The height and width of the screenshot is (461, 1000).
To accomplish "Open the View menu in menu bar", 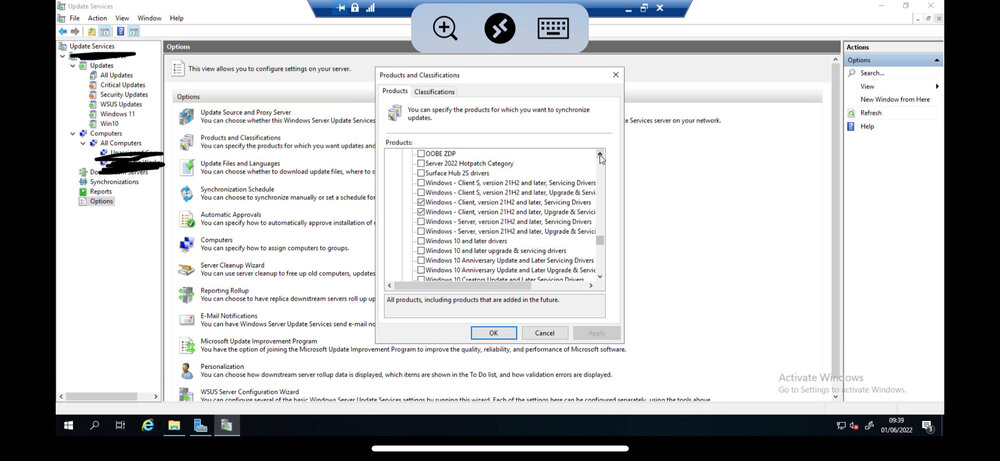I will pyautogui.click(x=122, y=18).
